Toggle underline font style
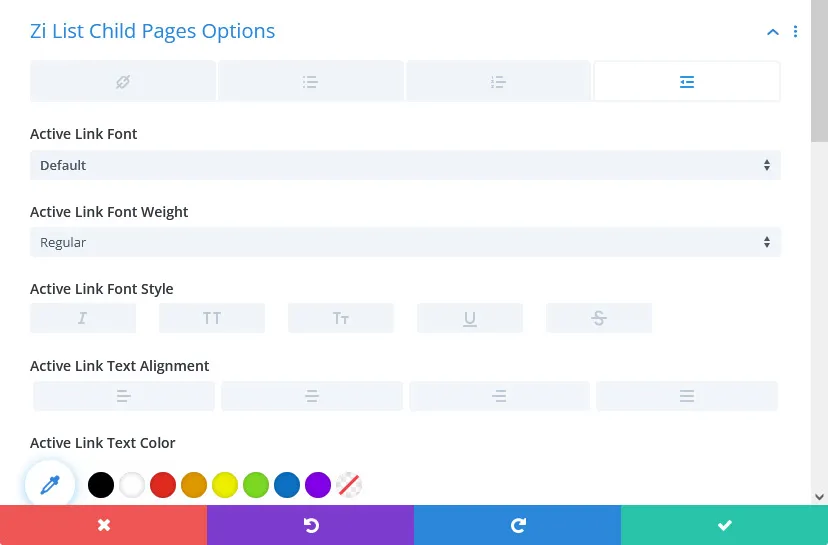Image resolution: width=828 pixels, height=545 pixels. [x=470, y=318]
